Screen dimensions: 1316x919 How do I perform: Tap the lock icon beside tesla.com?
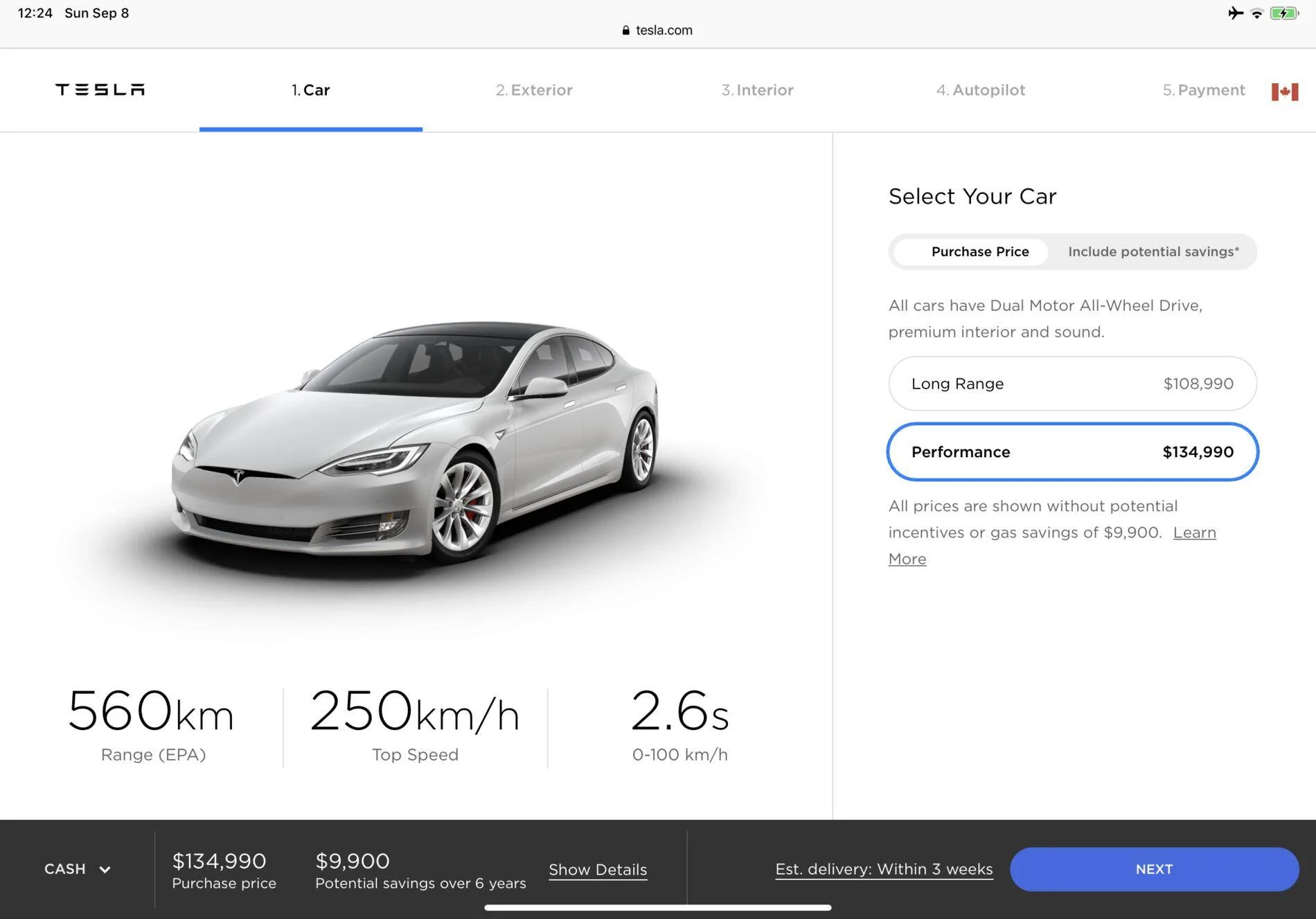coord(625,30)
